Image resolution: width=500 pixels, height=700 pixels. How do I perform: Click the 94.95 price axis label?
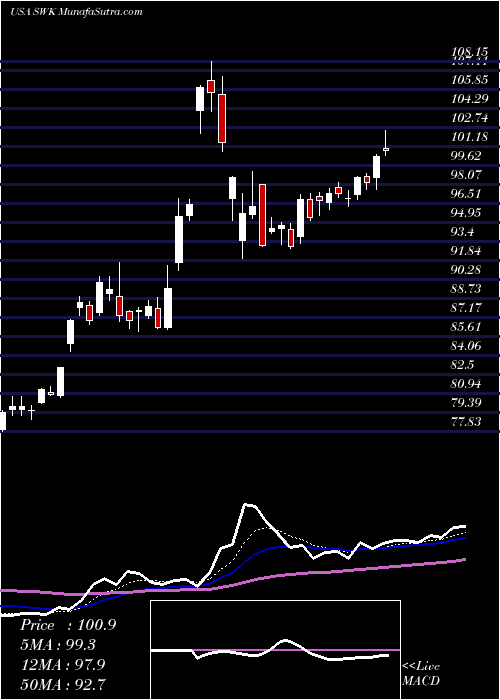point(466,212)
